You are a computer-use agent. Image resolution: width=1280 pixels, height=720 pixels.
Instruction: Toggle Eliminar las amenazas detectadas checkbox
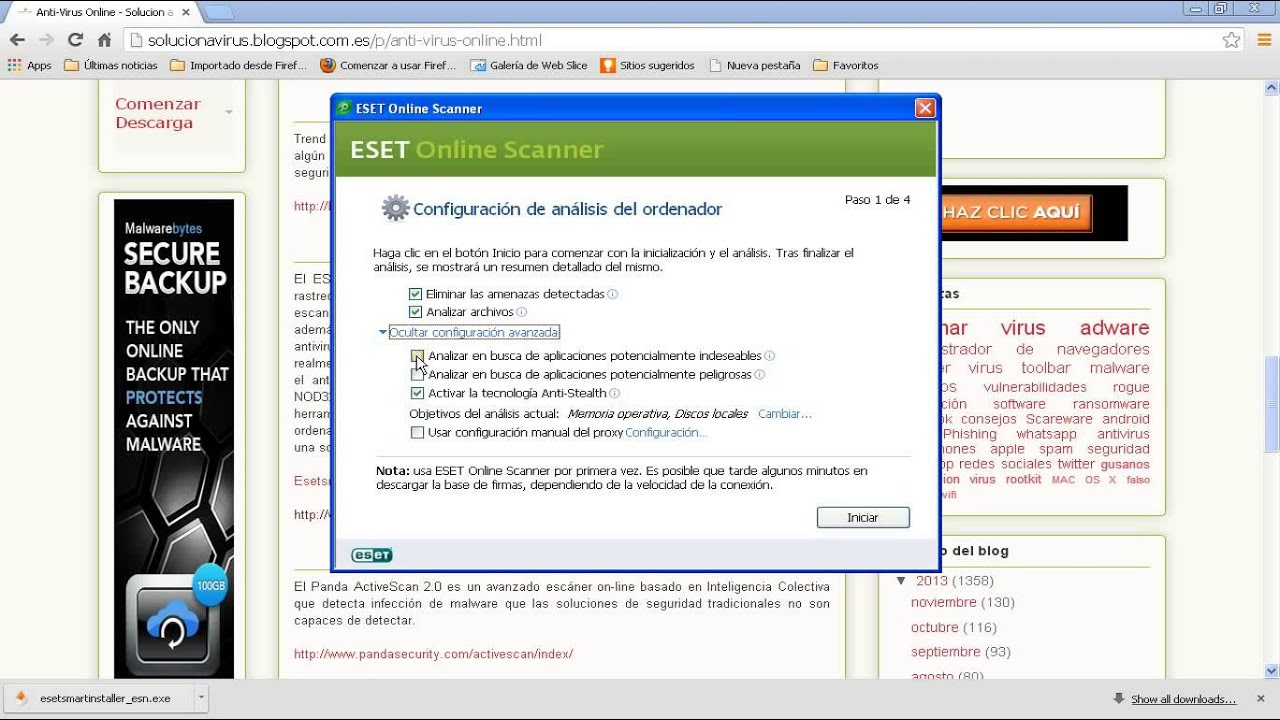point(416,294)
